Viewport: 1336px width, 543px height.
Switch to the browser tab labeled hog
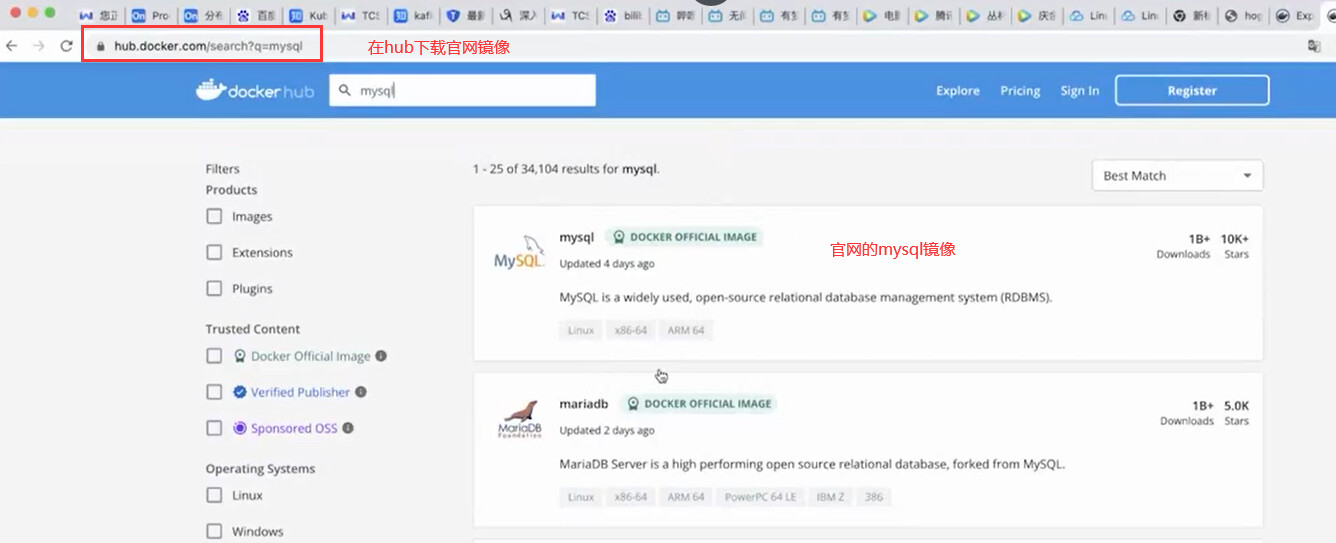(1243, 16)
